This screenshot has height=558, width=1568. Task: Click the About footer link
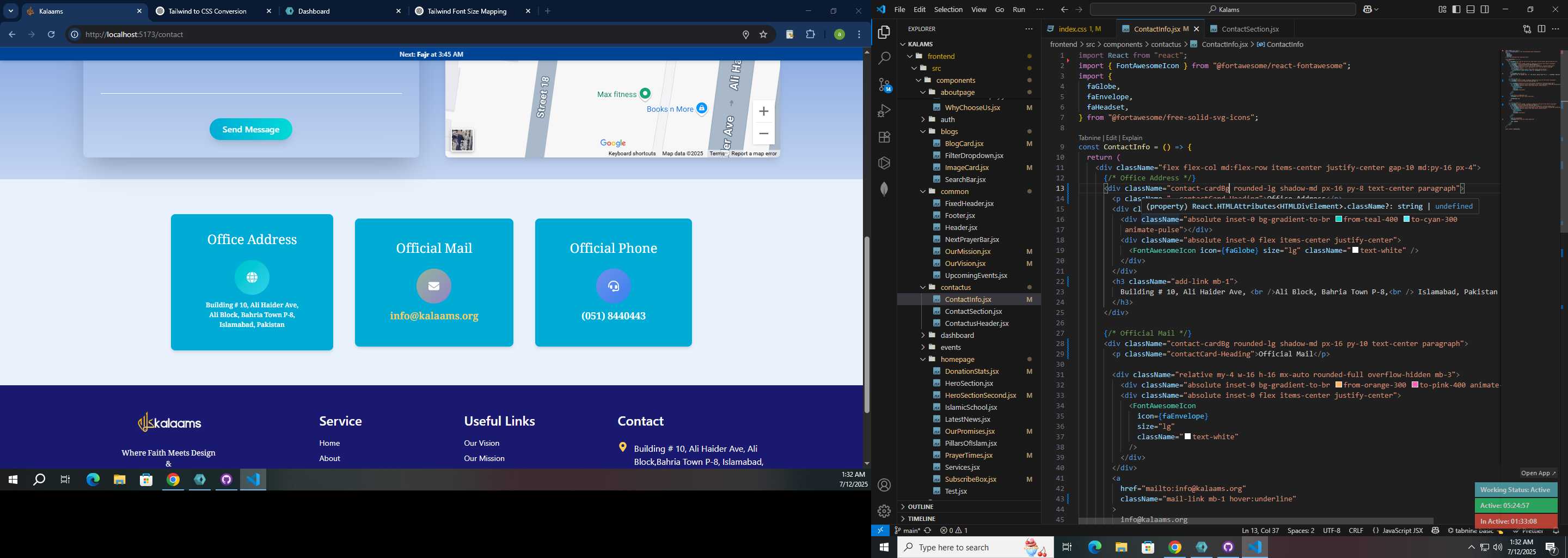point(329,459)
